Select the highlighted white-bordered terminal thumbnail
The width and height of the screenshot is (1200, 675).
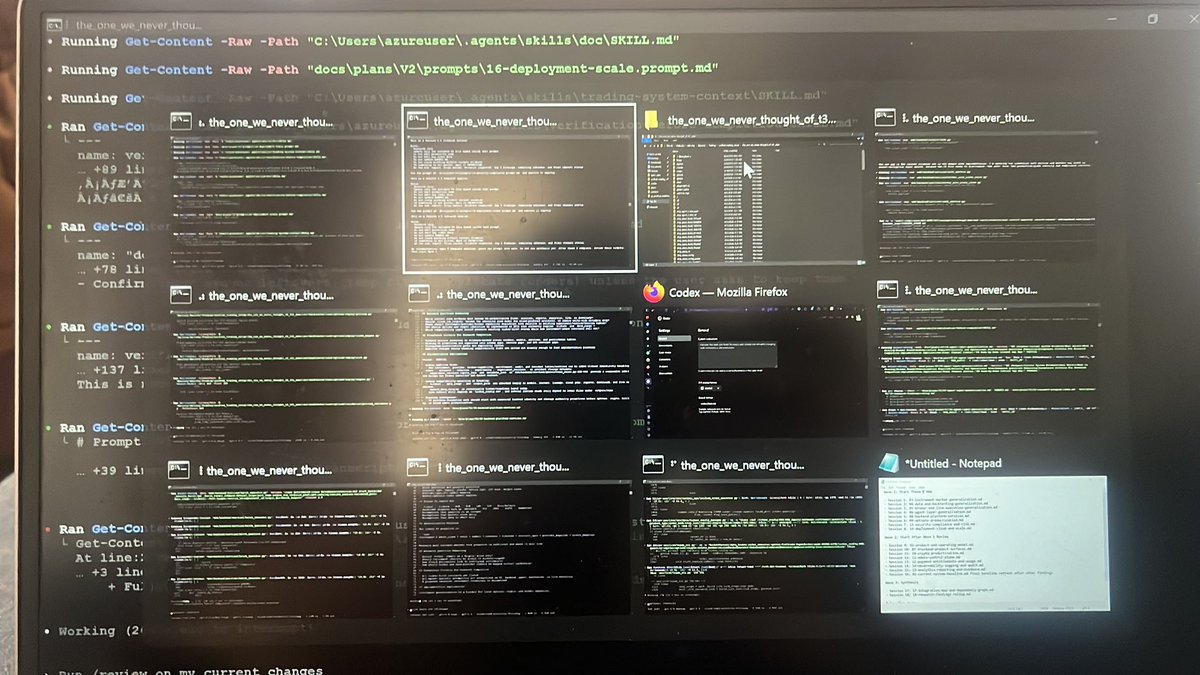519,203
